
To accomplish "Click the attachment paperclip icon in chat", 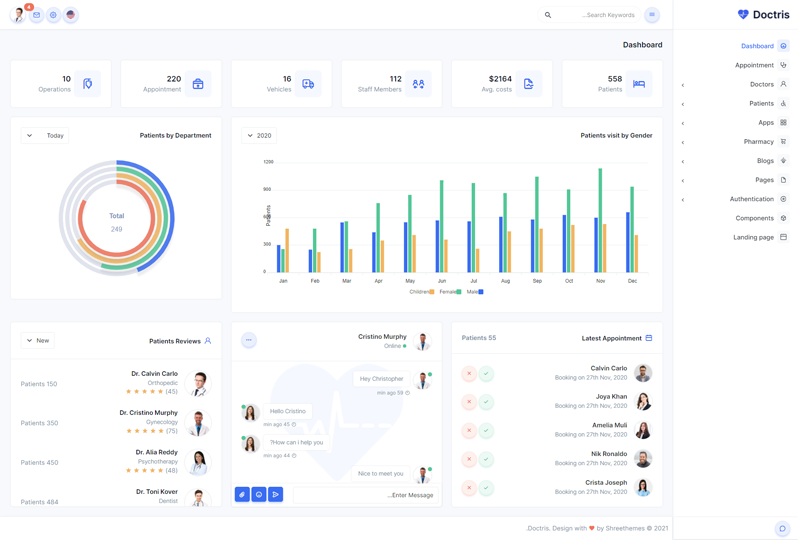I will click(242, 494).
